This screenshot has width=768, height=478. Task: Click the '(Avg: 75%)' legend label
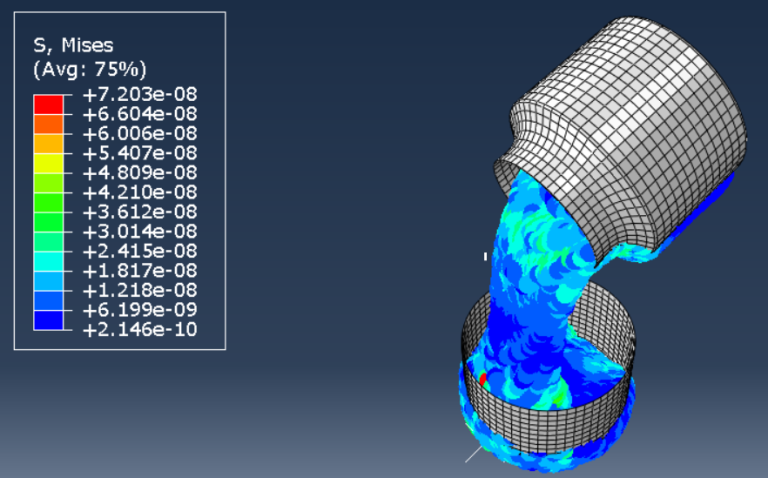coord(90,70)
